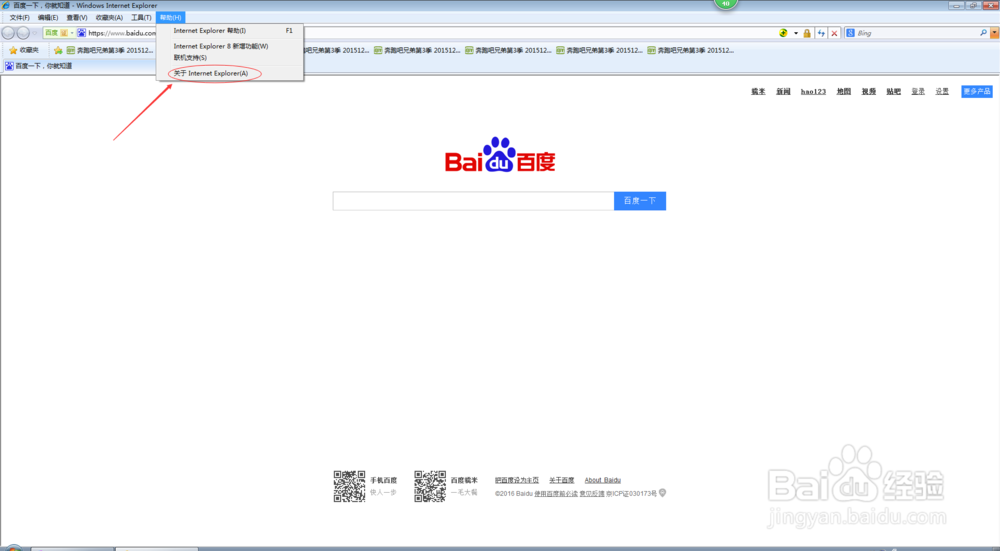The image size is (1000, 551).
Task: Click the browser Forward arrow button
Action: [23, 33]
